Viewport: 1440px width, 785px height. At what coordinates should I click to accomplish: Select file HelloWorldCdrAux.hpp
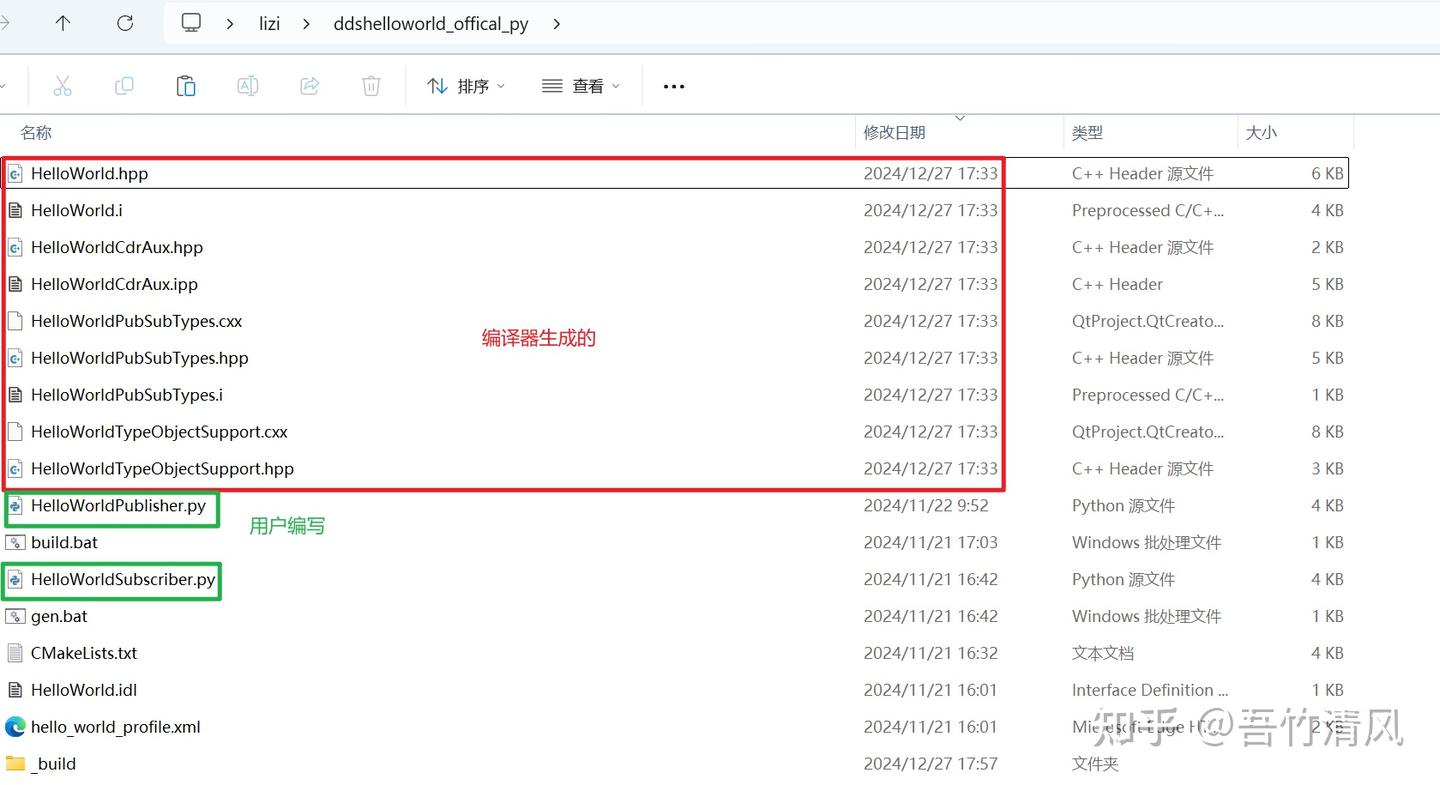tap(117, 247)
